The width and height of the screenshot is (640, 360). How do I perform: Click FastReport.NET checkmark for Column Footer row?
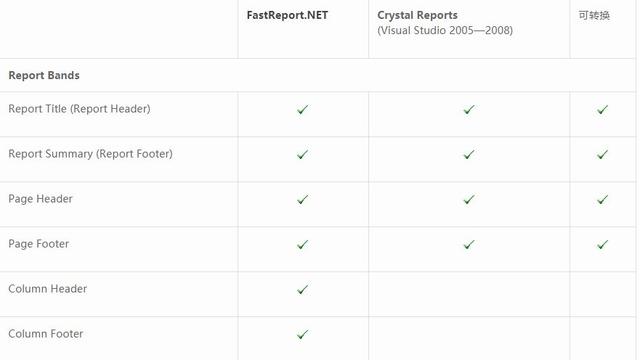point(302,334)
